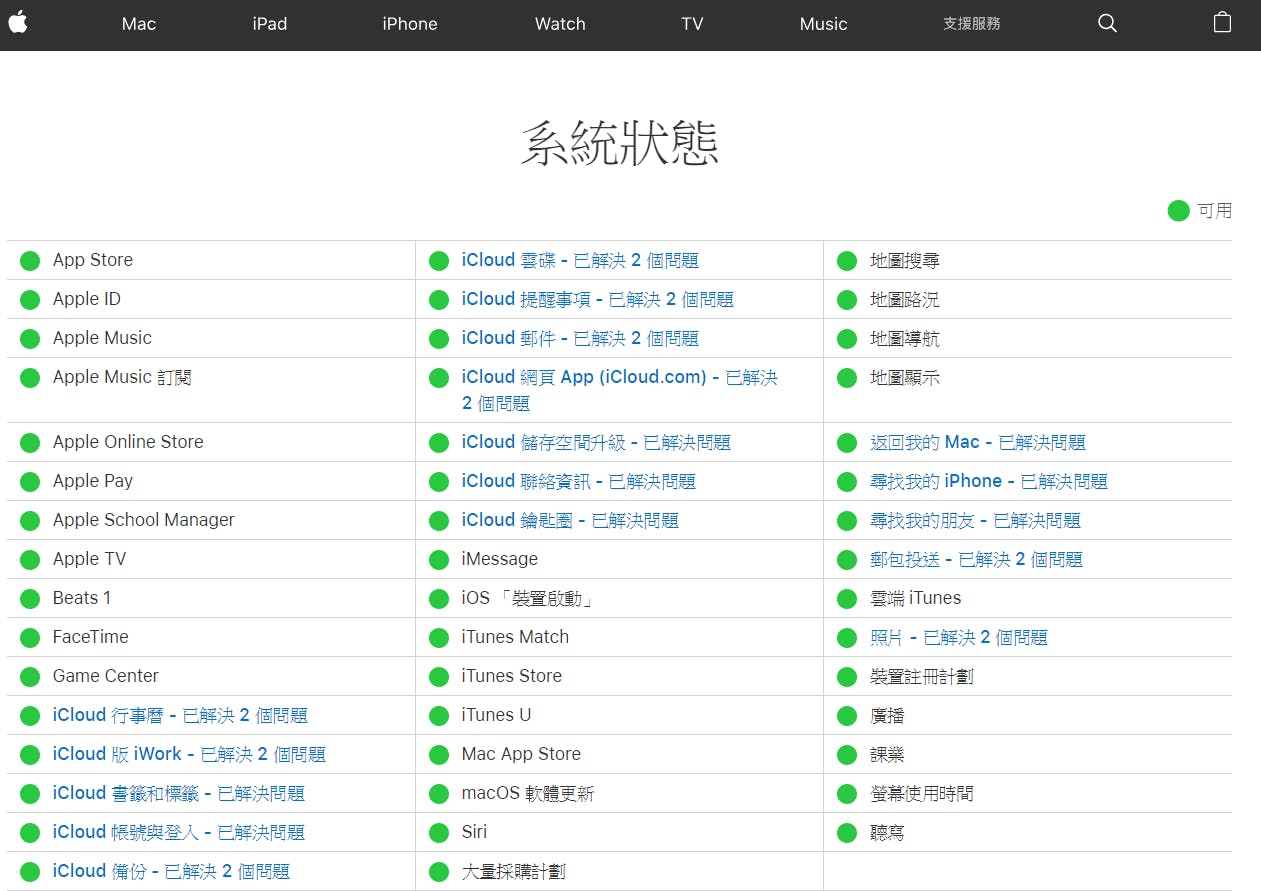This screenshot has height=891, width=1261.
Task: Click the Apple logo icon
Action: click(x=17, y=22)
